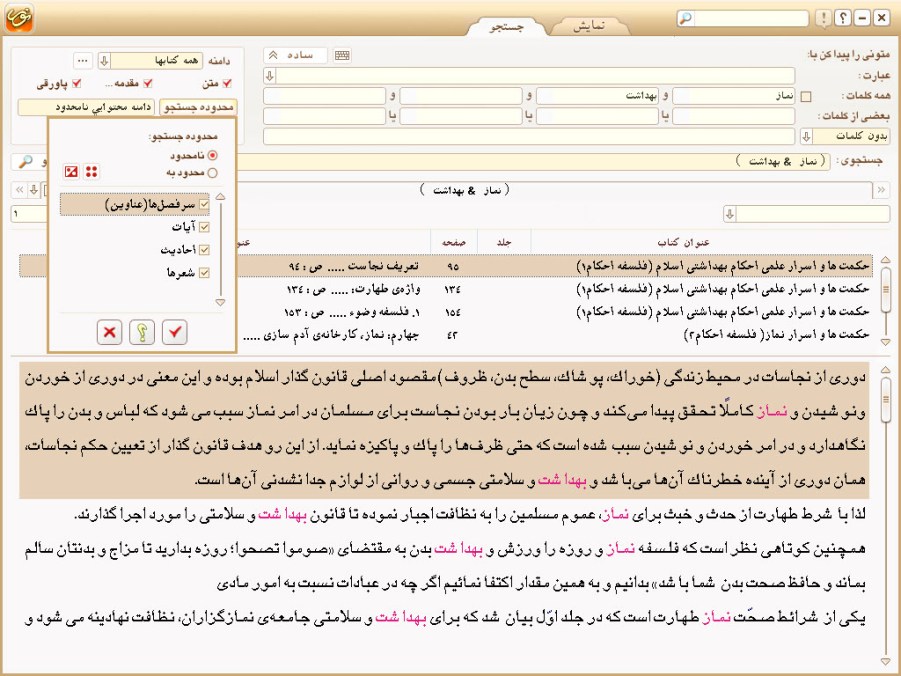
Task: Click the بدون کلمات exclusion input field
Action: coord(531,136)
